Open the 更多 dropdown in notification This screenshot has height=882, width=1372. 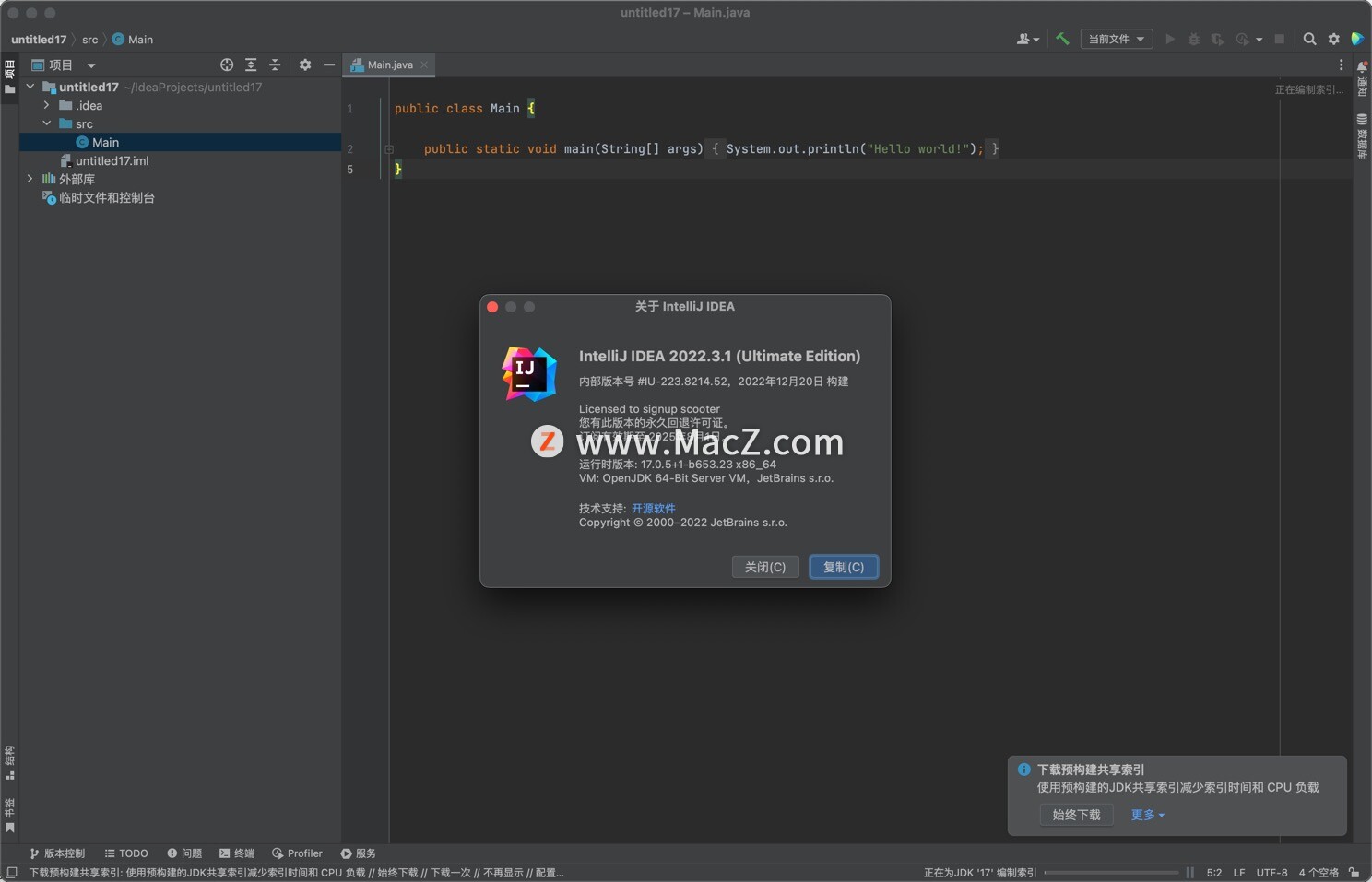point(1148,815)
